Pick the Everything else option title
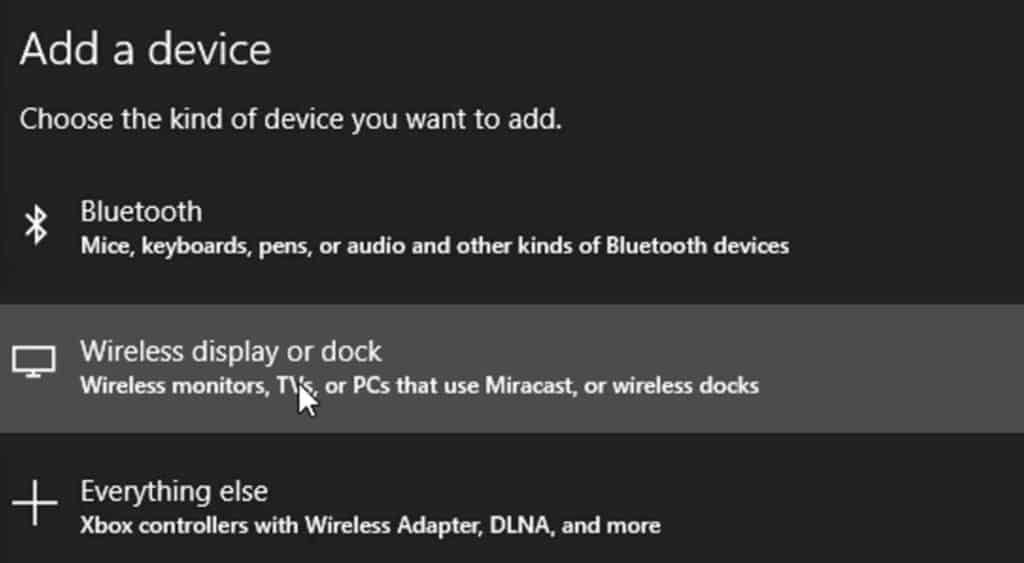The height and width of the screenshot is (563, 1024). coord(174,491)
